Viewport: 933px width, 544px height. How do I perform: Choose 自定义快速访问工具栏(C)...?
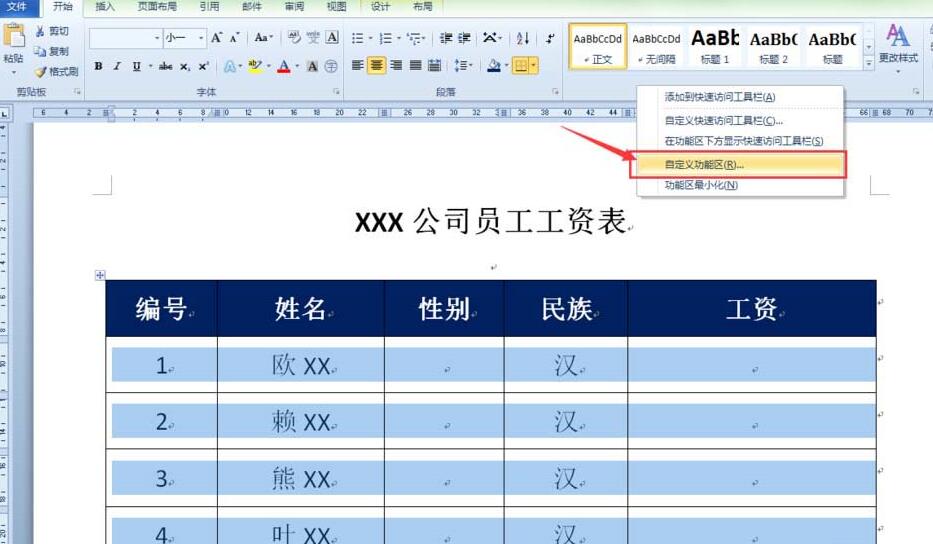pyautogui.click(x=740, y=121)
